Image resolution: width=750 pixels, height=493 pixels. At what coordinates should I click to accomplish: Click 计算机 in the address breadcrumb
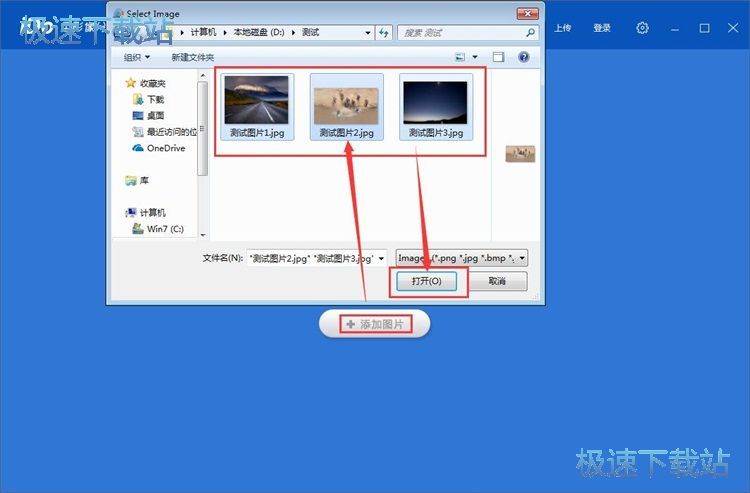pyautogui.click(x=203, y=32)
